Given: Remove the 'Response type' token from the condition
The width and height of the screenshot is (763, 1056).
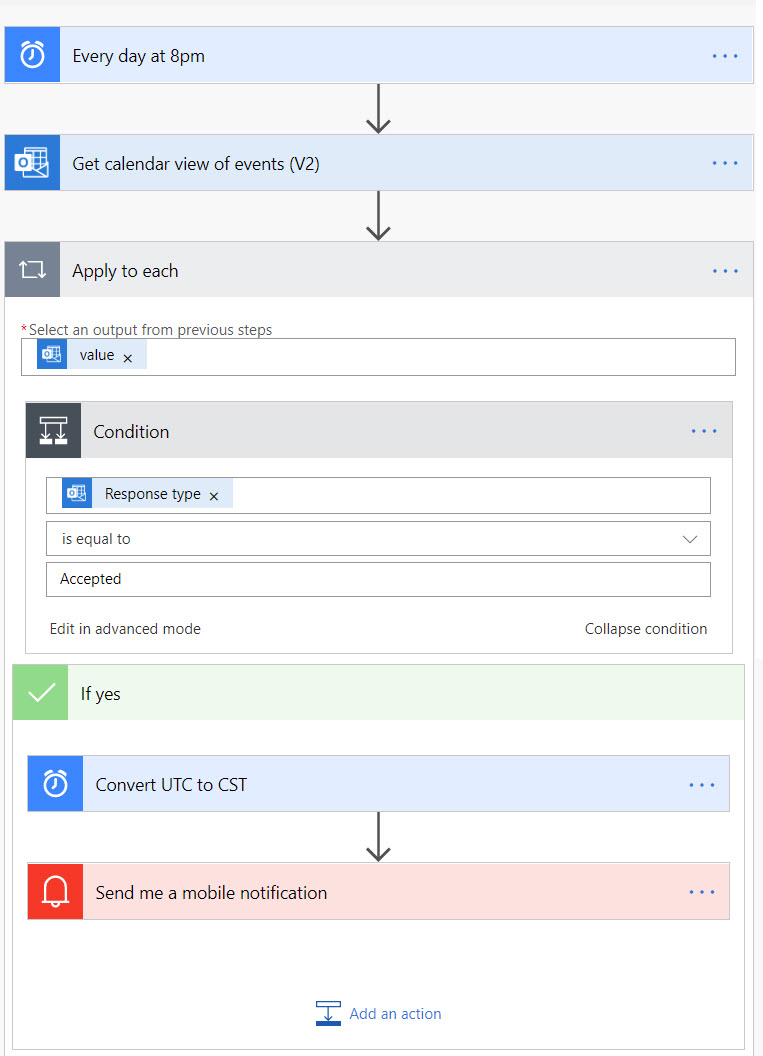Looking at the screenshot, I should [x=213, y=496].
